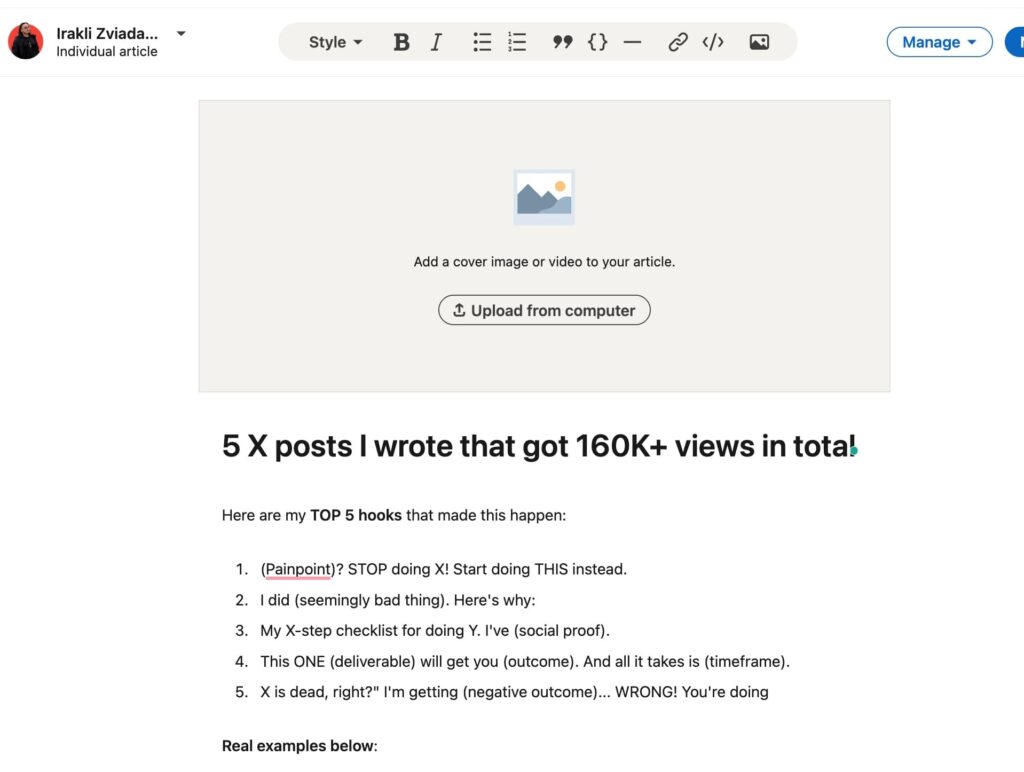Click the article title field
1024x772 pixels.
coord(539,446)
